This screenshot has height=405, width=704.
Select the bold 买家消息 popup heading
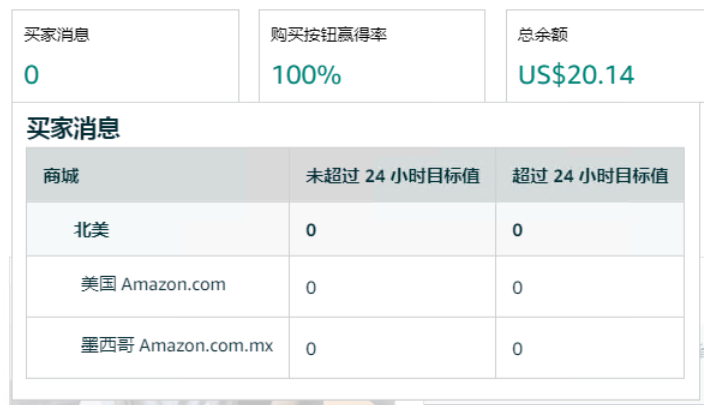pyautogui.click(x=73, y=128)
